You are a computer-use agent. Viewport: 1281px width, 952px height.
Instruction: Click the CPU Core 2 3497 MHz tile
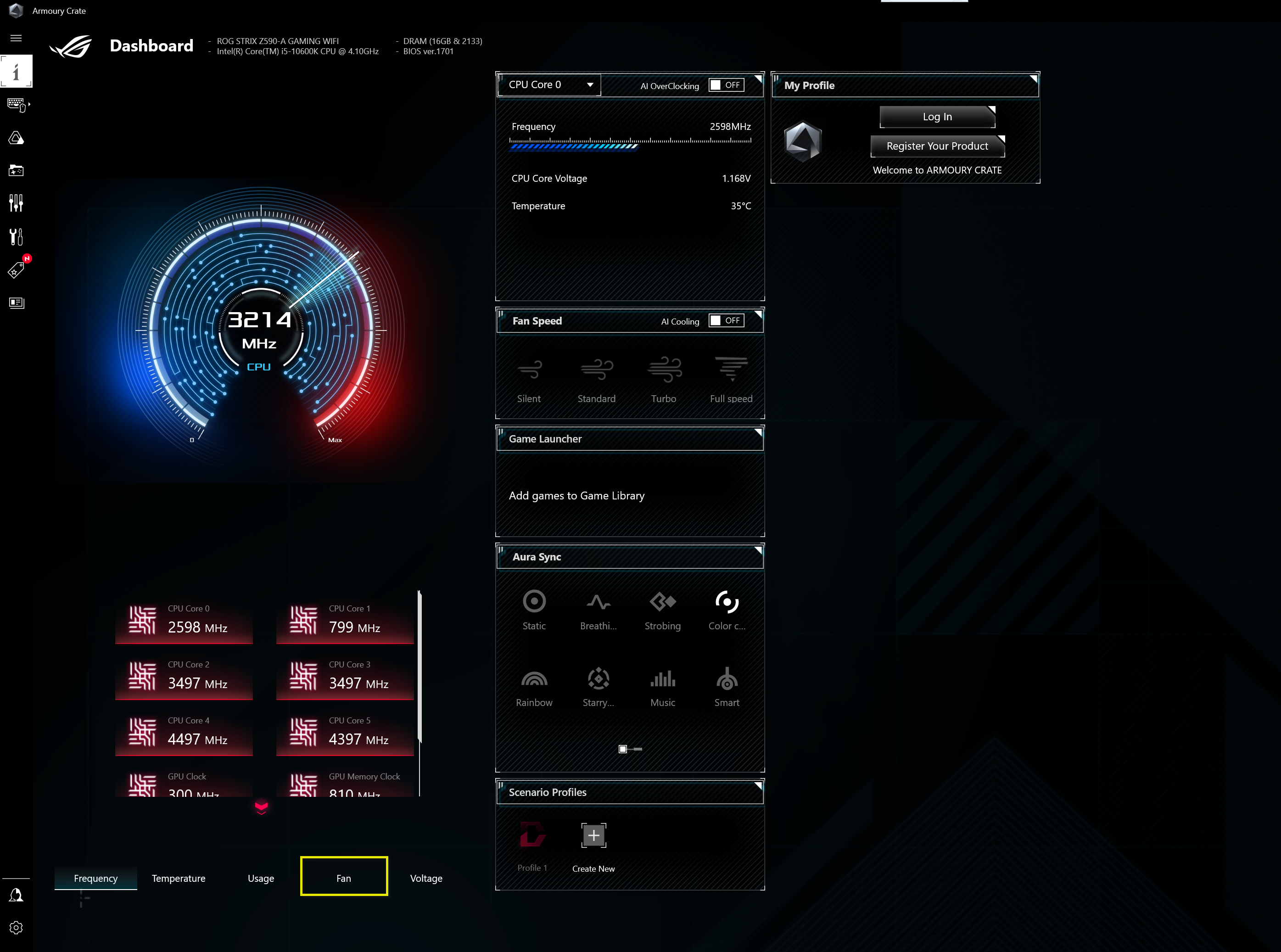pos(184,677)
